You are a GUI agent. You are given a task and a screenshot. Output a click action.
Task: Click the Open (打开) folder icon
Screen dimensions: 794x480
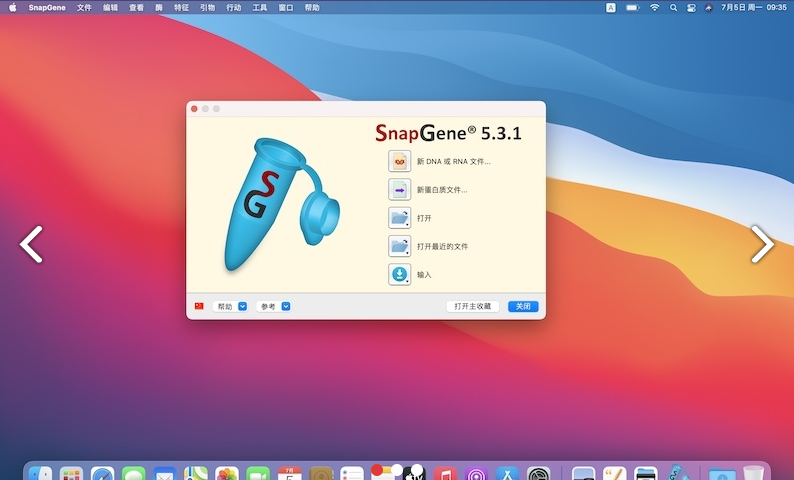[400, 218]
